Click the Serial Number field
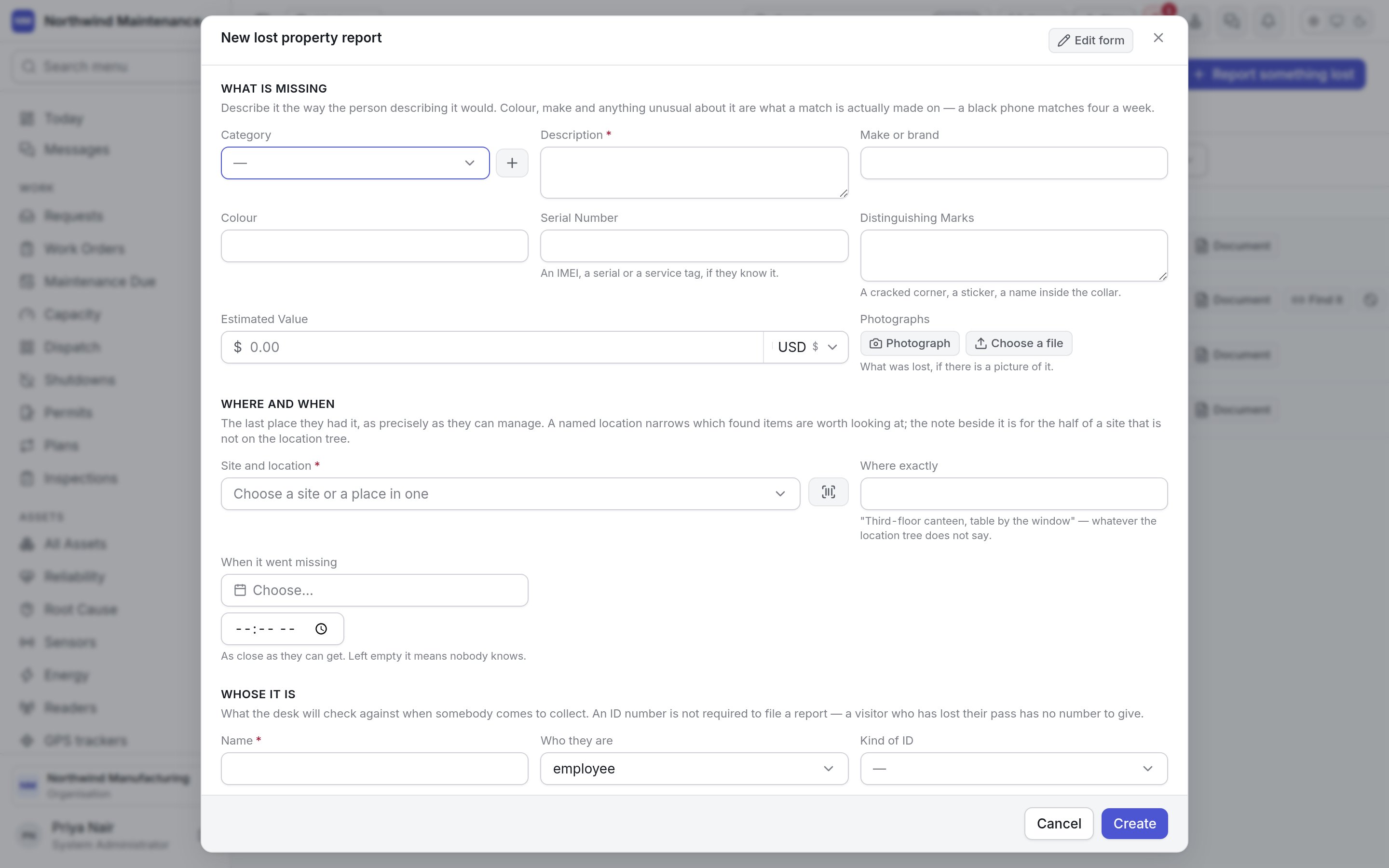 point(694,246)
